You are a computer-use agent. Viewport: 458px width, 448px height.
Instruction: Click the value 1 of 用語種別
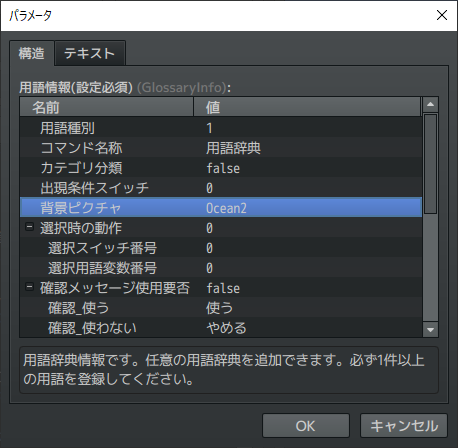pos(209,128)
